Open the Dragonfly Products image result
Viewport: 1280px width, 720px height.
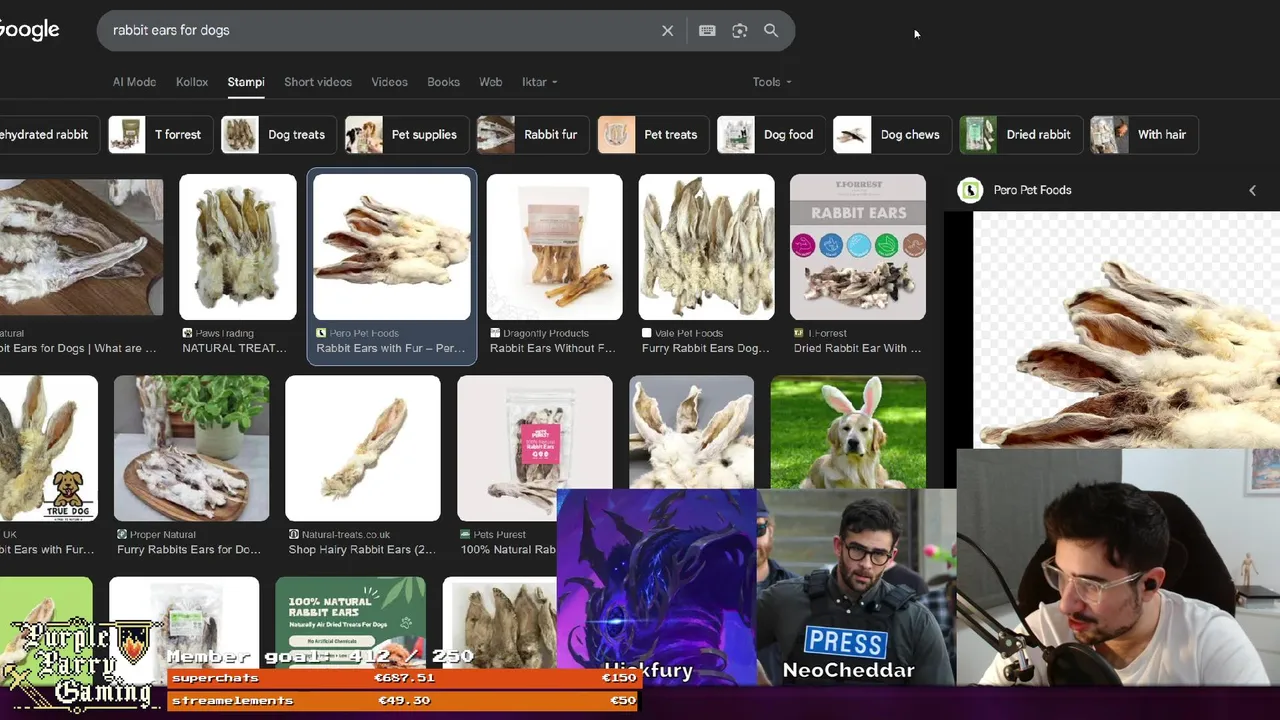click(x=555, y=247)
